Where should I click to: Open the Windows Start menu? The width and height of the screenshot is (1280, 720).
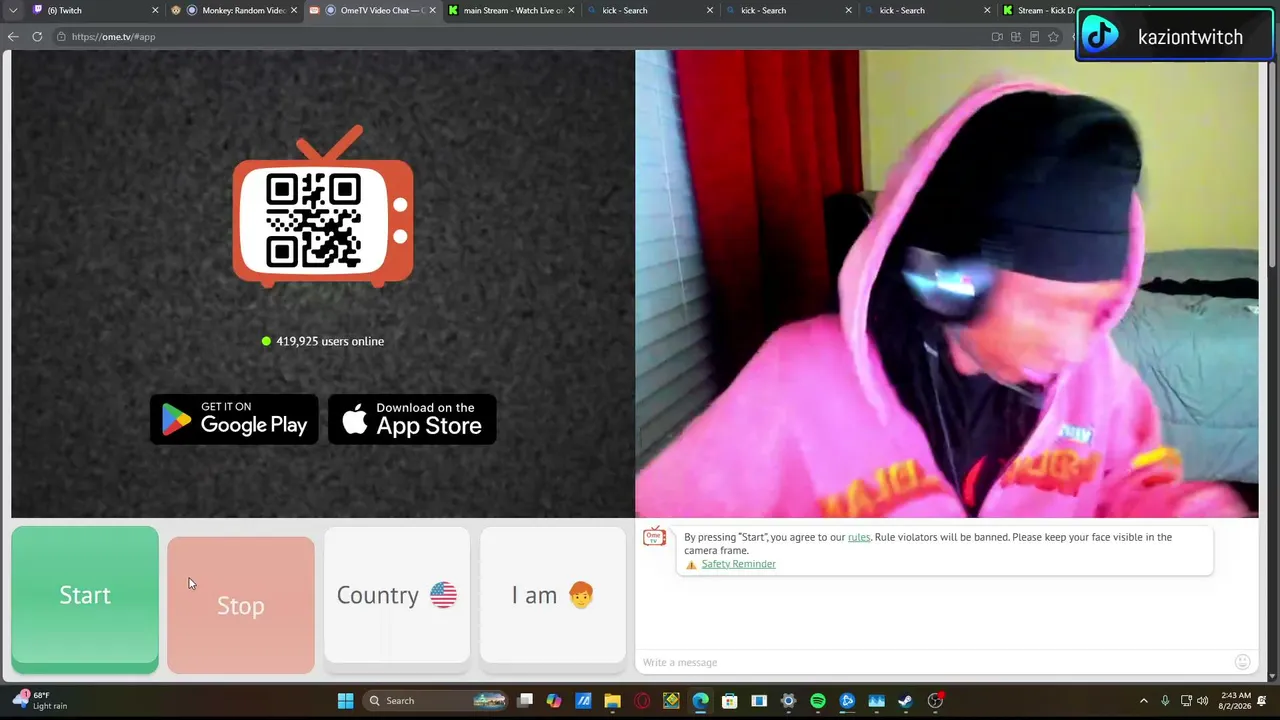coord(345,701)
